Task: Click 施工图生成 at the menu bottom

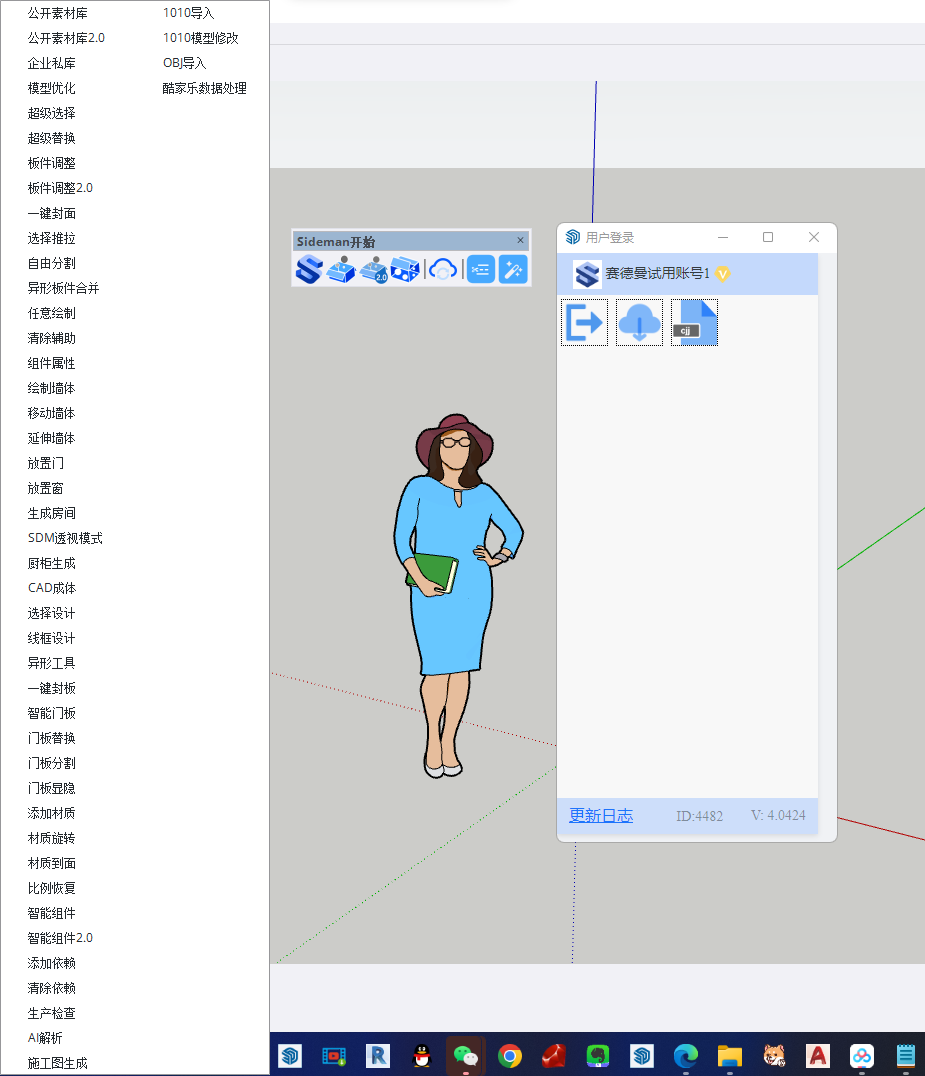Action: pyautogui.click(x=57, y=1063)
